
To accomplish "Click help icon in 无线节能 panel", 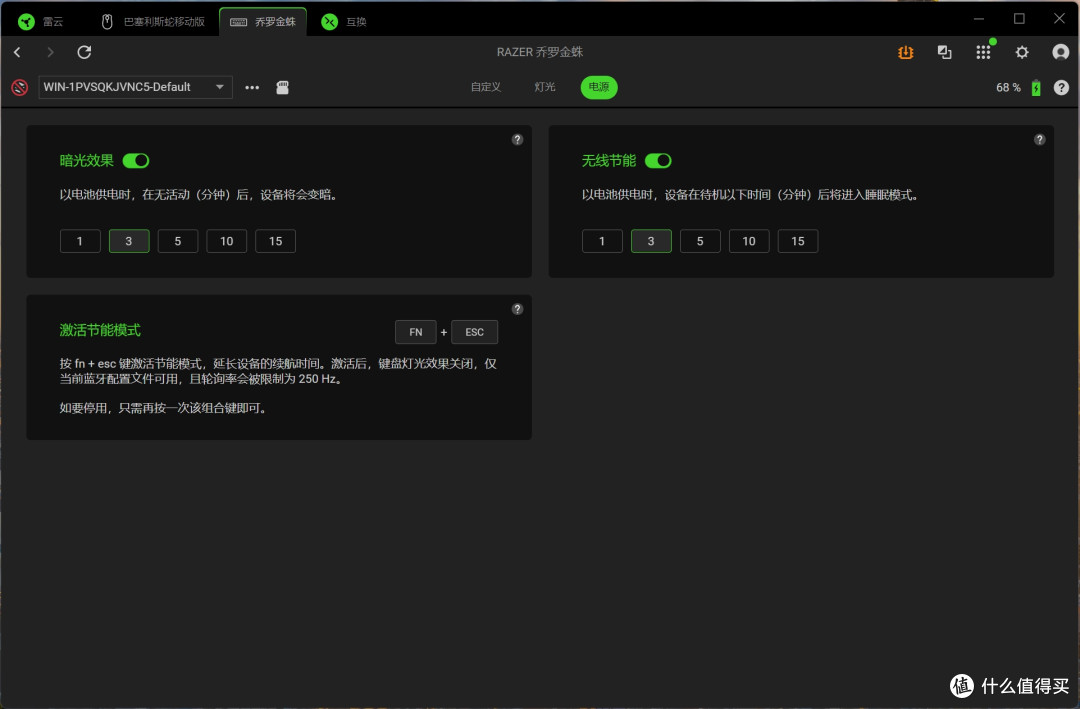I will tap(1039, 140).
